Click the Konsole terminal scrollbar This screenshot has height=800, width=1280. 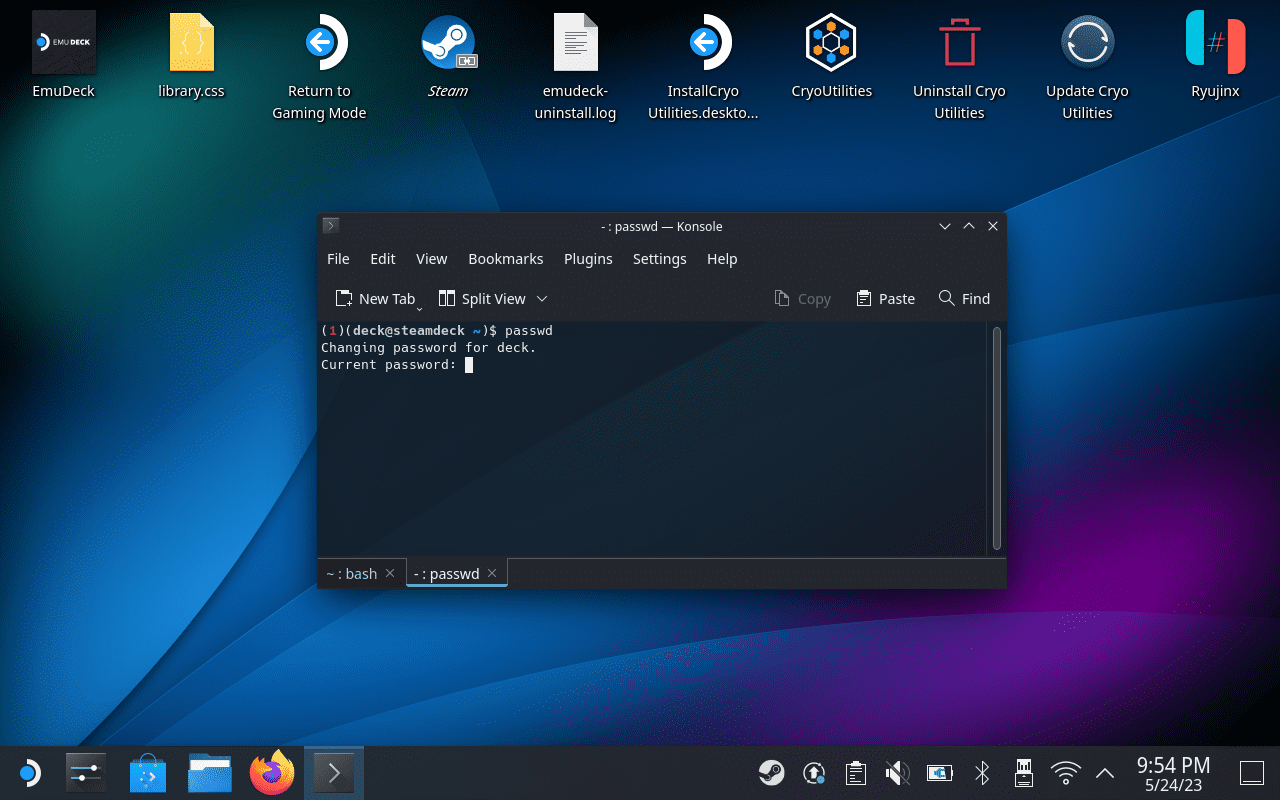tap(997, 438)
